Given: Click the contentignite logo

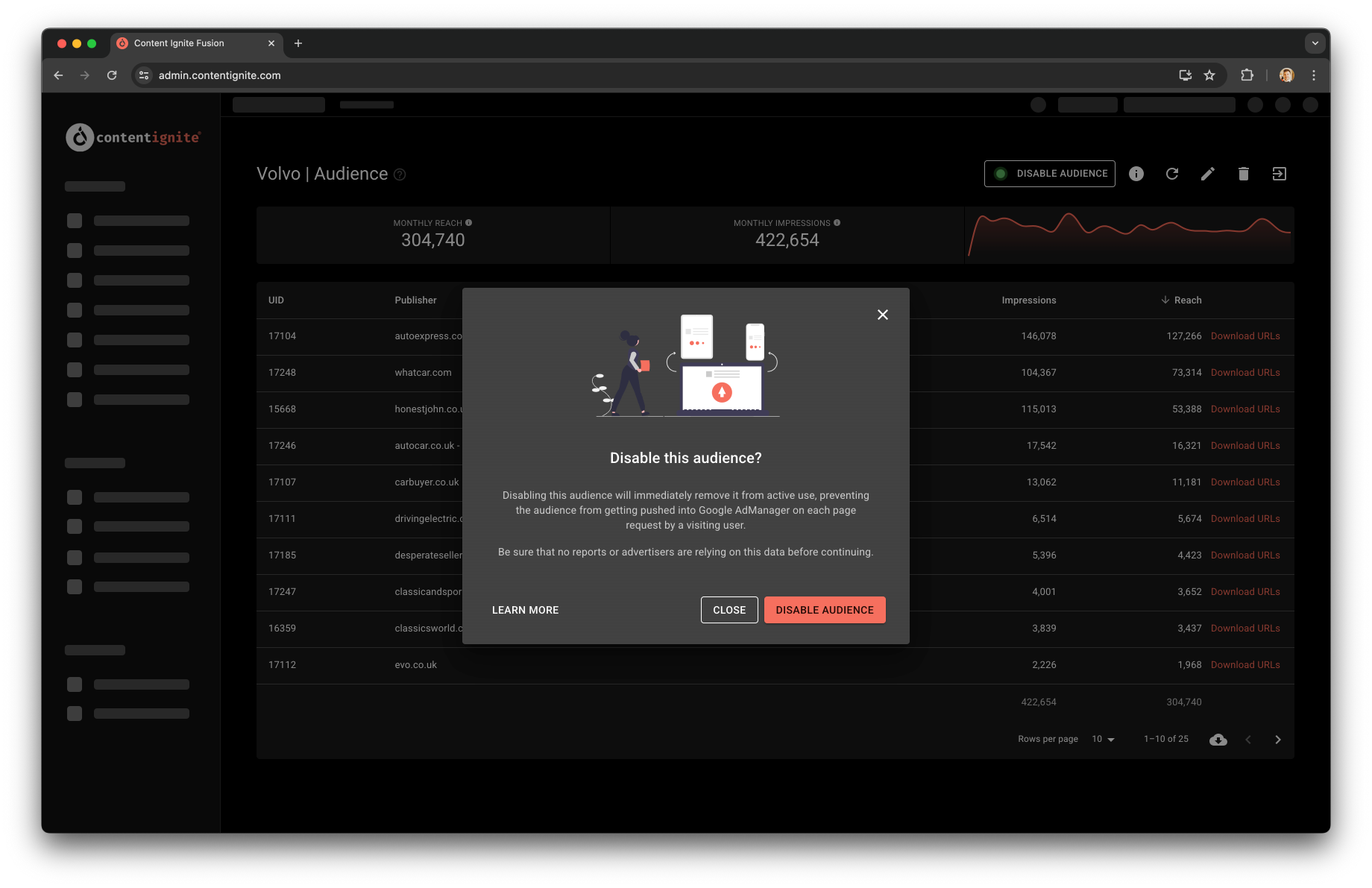Looking at the screenshot, I should tap(133, 137).
